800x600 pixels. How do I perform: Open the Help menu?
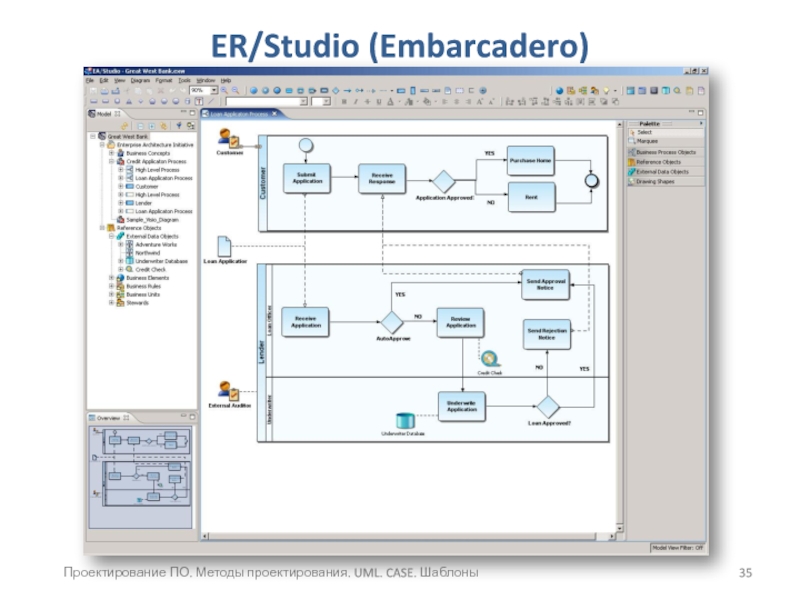[x=226, y=81]
